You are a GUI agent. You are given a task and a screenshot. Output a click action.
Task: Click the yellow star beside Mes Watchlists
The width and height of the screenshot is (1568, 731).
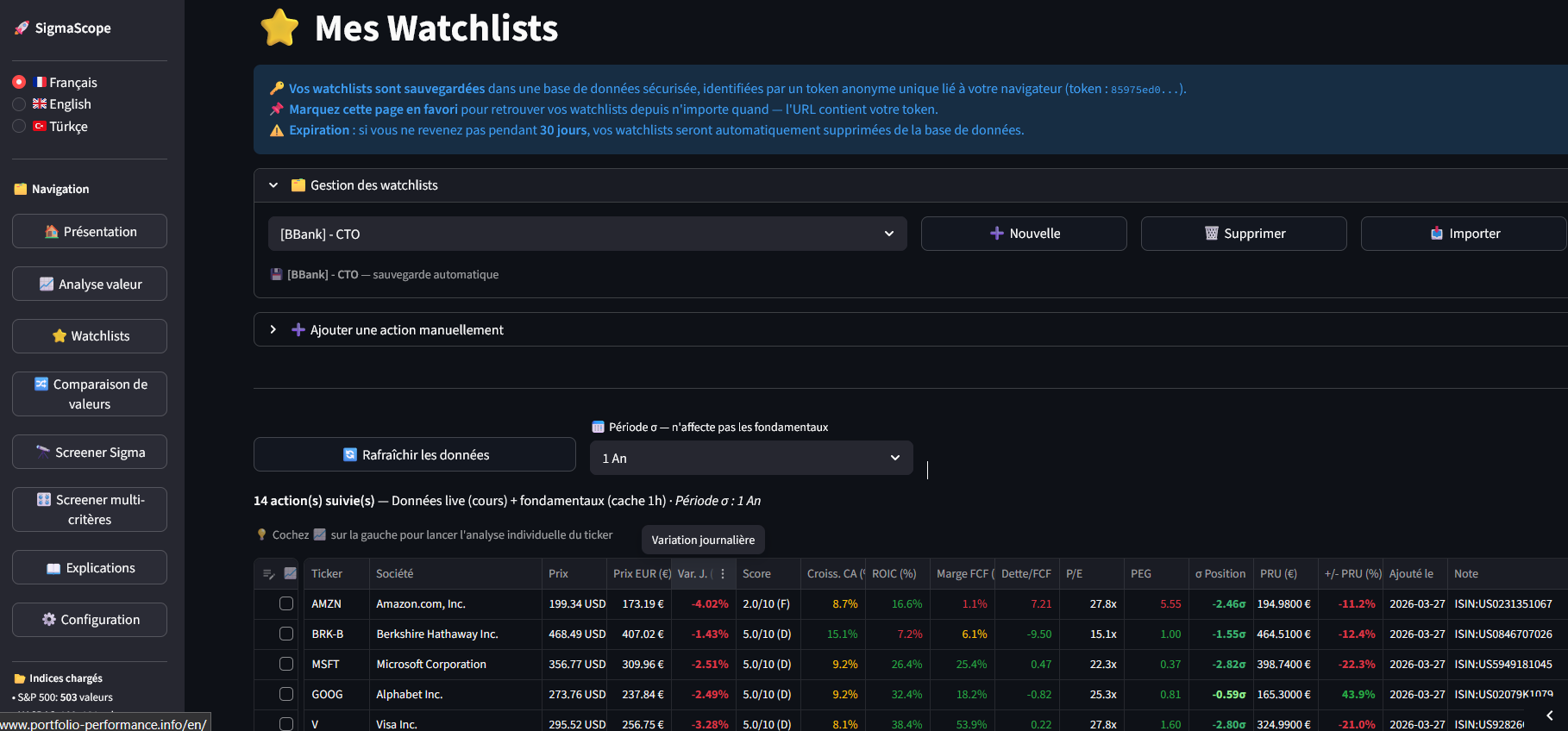[279, 28]
